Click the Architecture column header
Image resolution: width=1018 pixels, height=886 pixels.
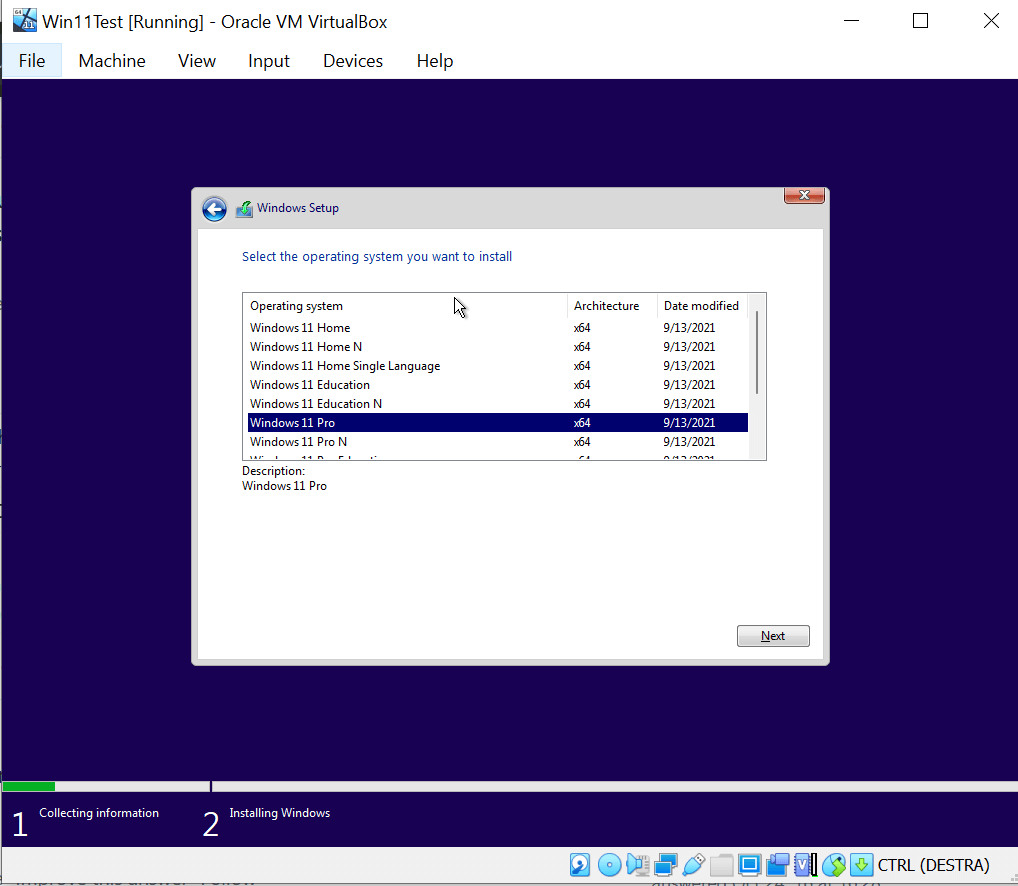(x=612, y=306)
